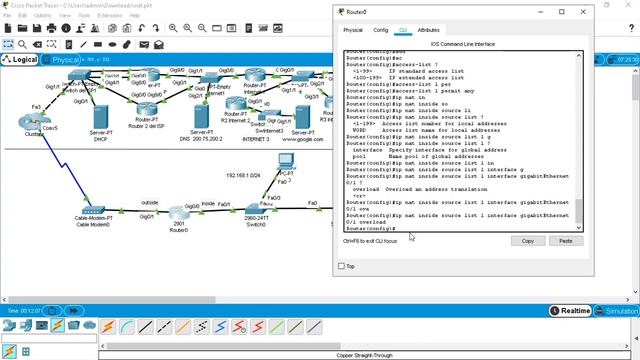The height and width of the screenshot is (360, 640).
Task: Select www.google.com server in workspace
Action: coord(302,118)
